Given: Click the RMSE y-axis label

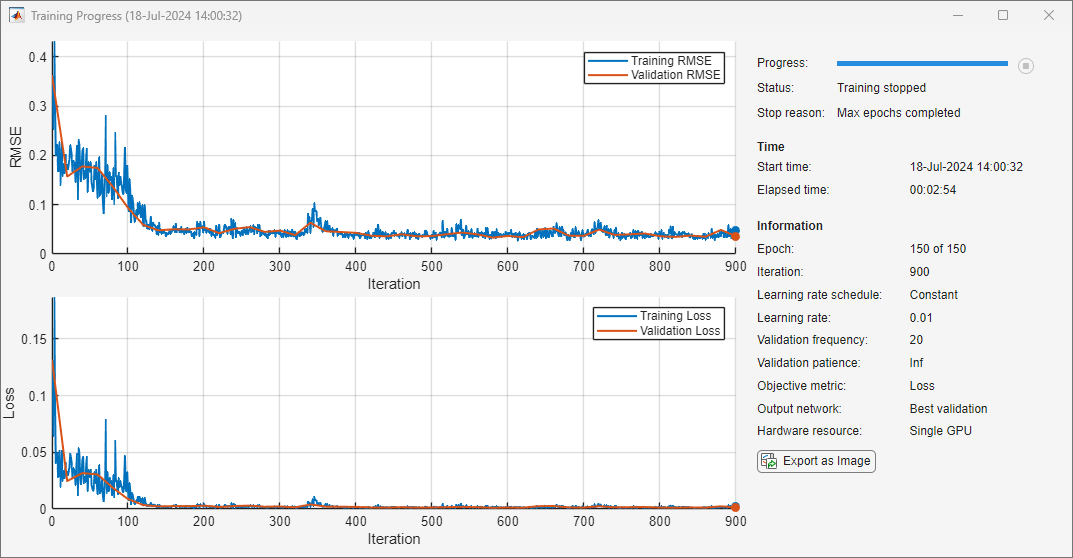Looking at the screenshot, I should 16,146.
